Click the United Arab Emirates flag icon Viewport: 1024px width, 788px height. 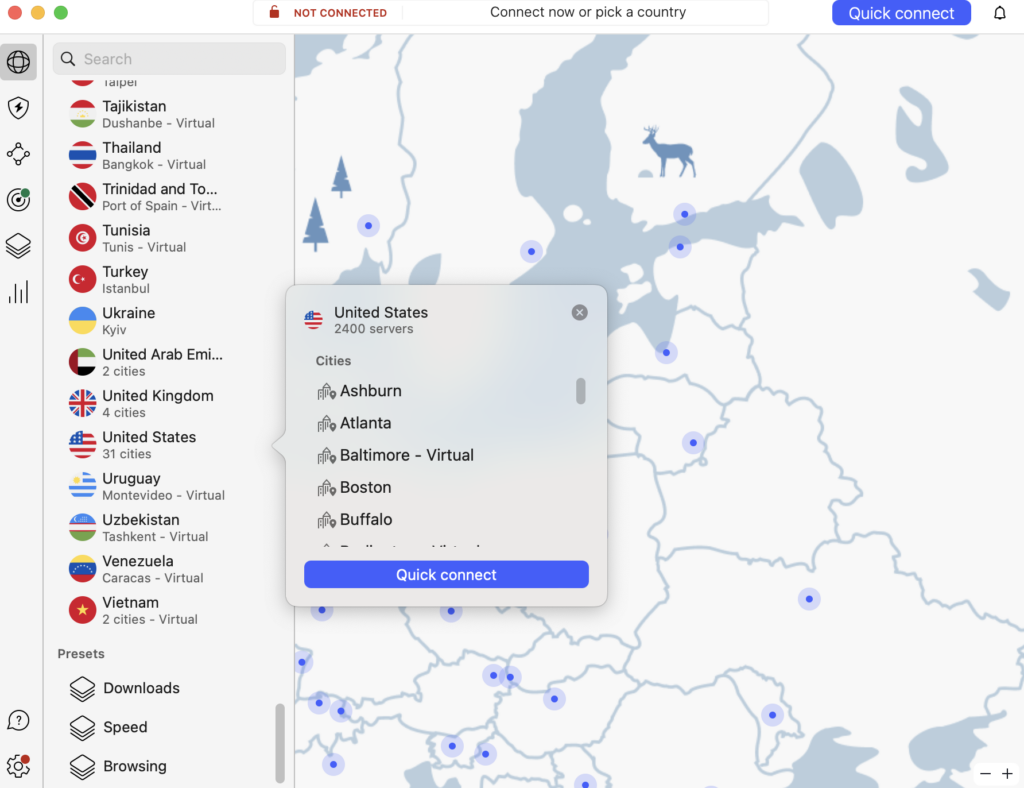[82, 362]
